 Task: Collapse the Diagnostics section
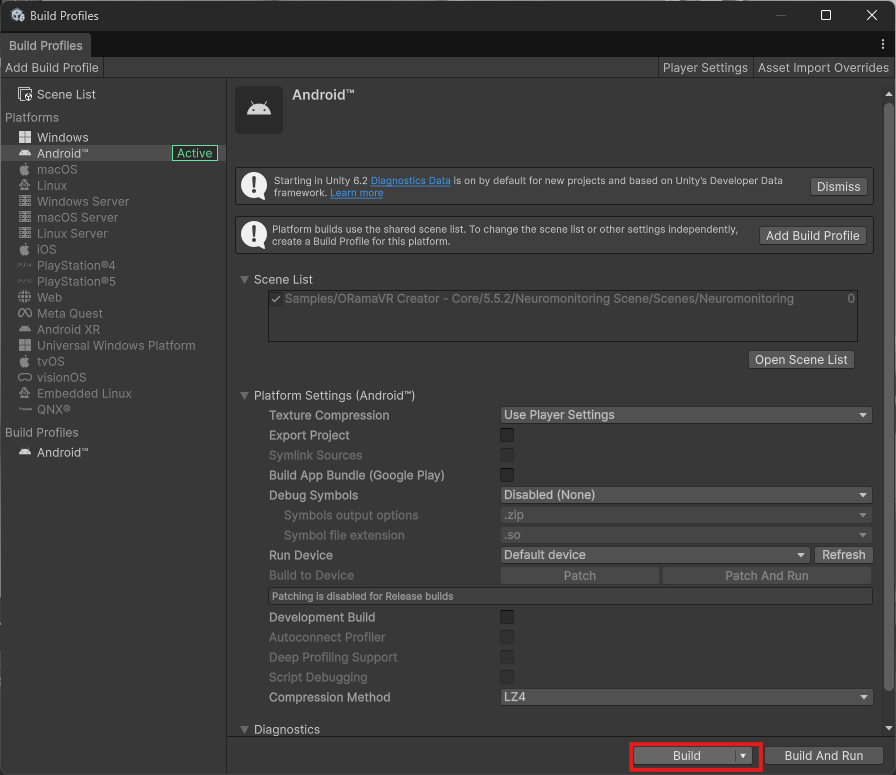pos(245,729)
